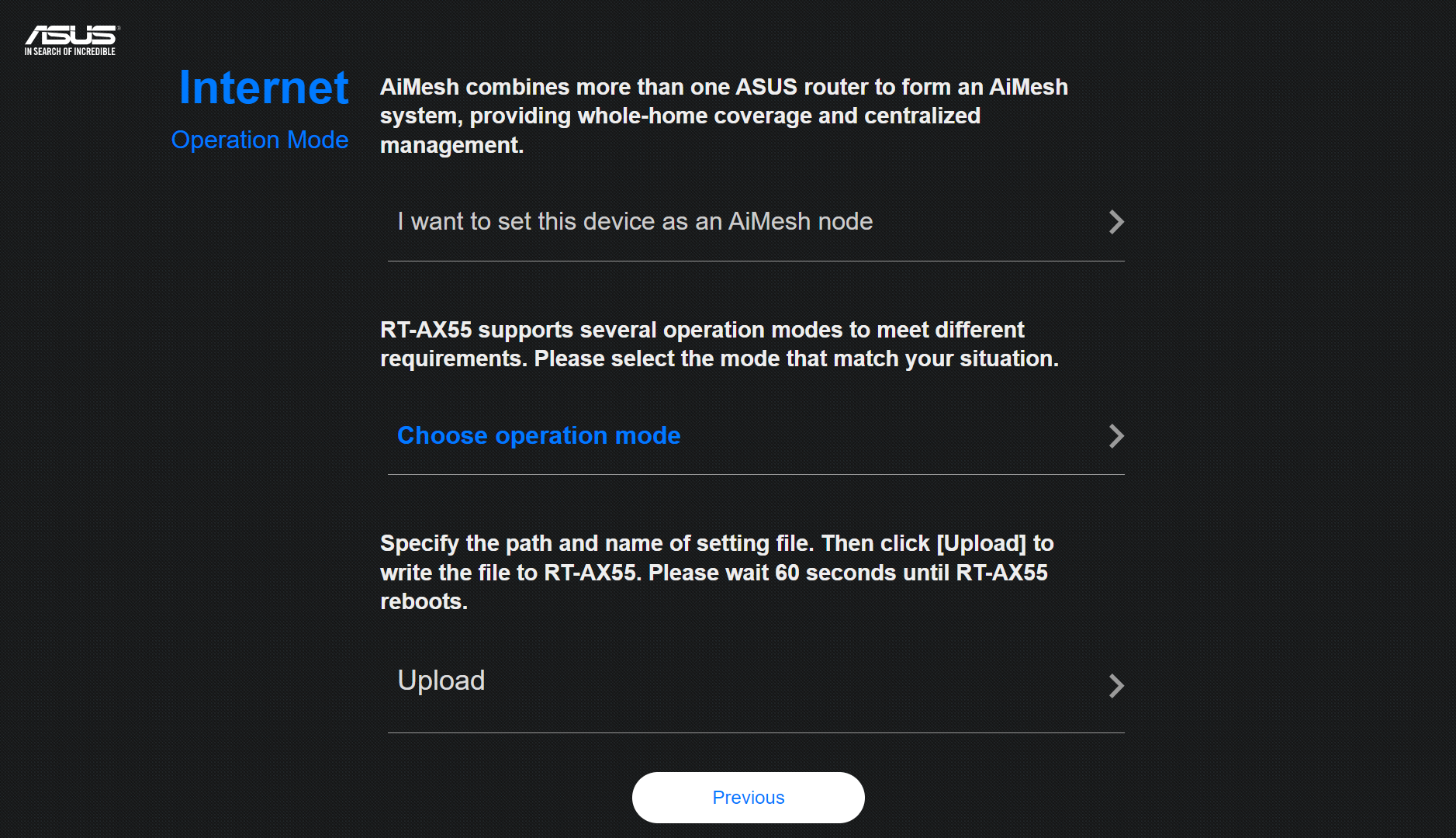Click the Internet heading
Viewport: 1456px width, 838px height.
click(x=264, y=88)
